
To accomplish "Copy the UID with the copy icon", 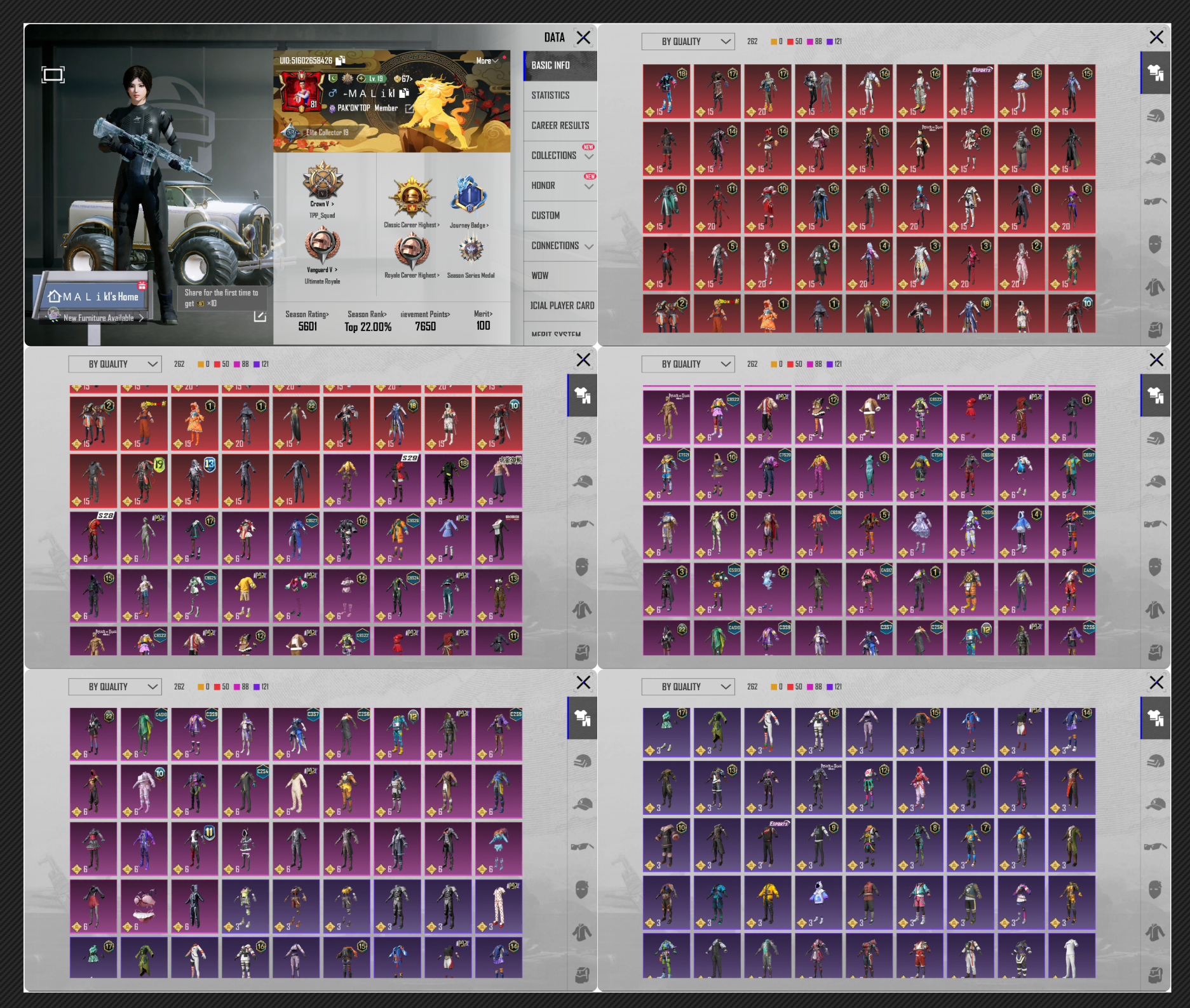I will pyautogui.click(x=341, y=60).
